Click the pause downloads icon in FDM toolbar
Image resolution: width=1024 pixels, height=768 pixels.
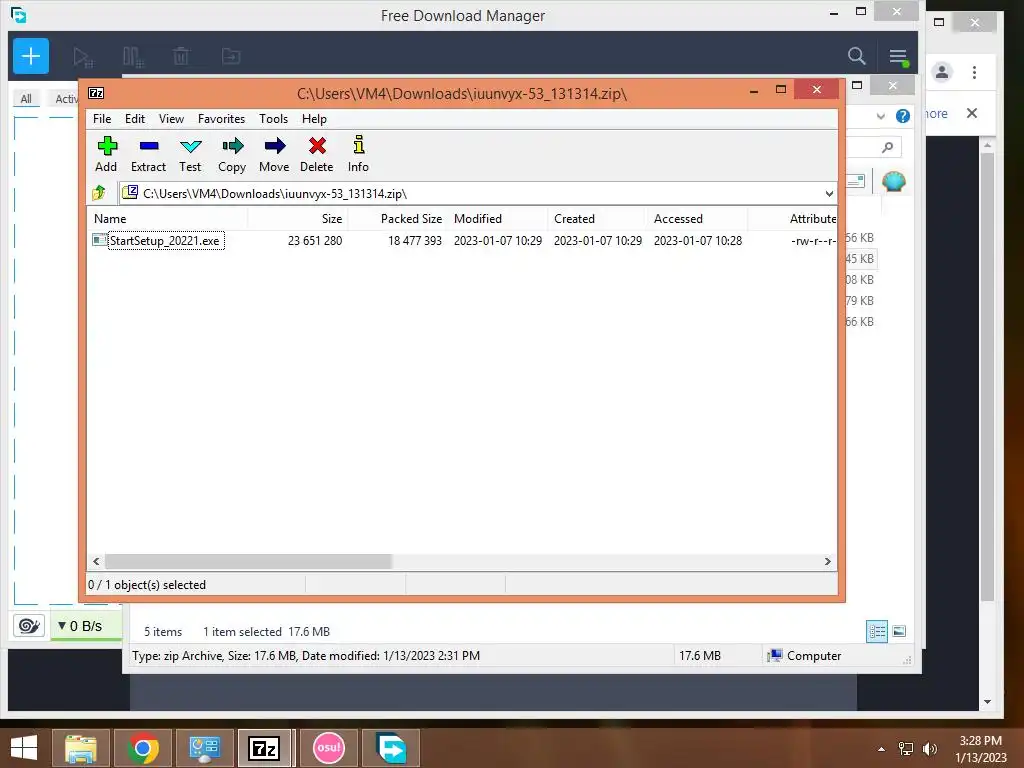pos(133,57)
